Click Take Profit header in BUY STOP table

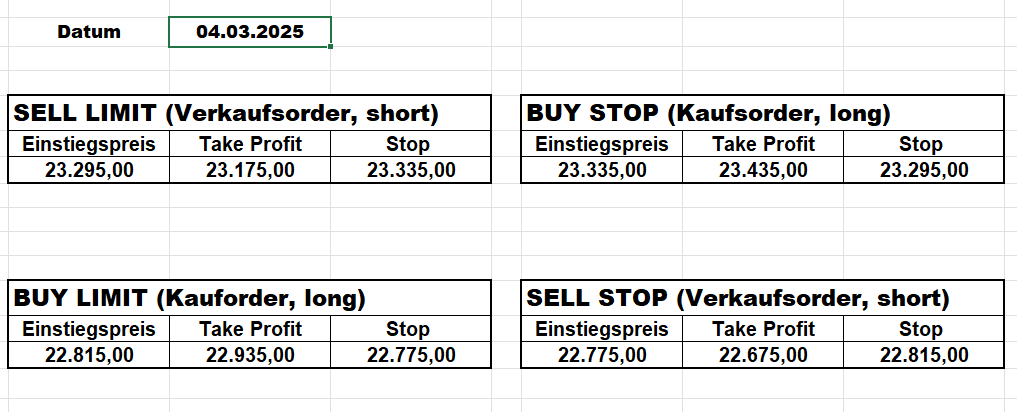[763, 144]
